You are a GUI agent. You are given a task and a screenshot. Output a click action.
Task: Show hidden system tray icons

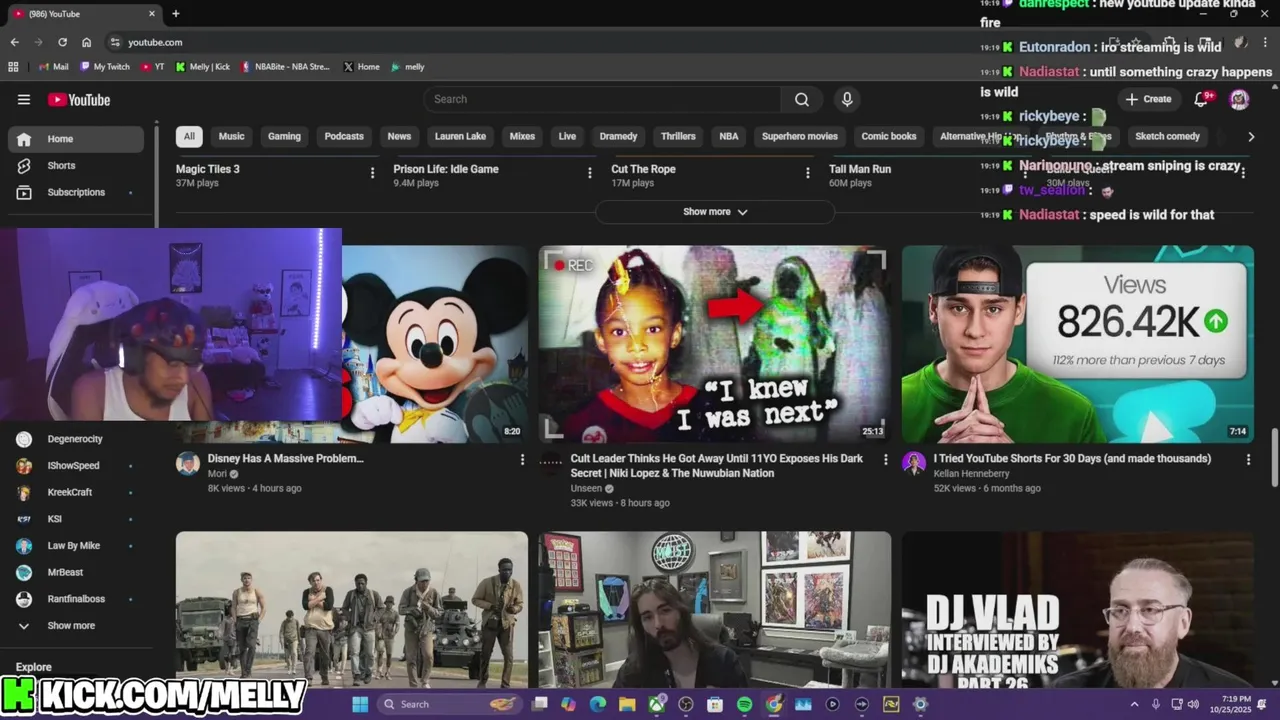pos(1134,704)
